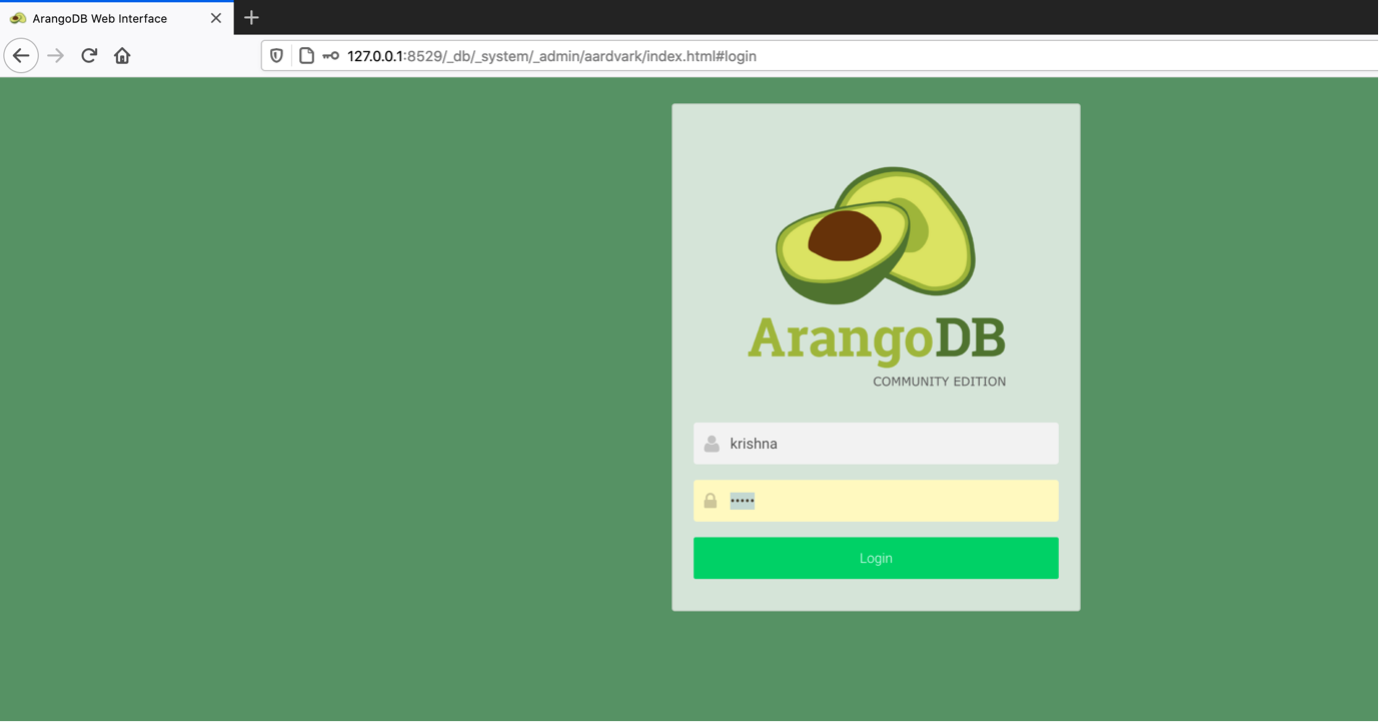Select the ArangoDB Web Interface tab
Viewport: 1381px width, 724px height.
(x=110, y=17)
